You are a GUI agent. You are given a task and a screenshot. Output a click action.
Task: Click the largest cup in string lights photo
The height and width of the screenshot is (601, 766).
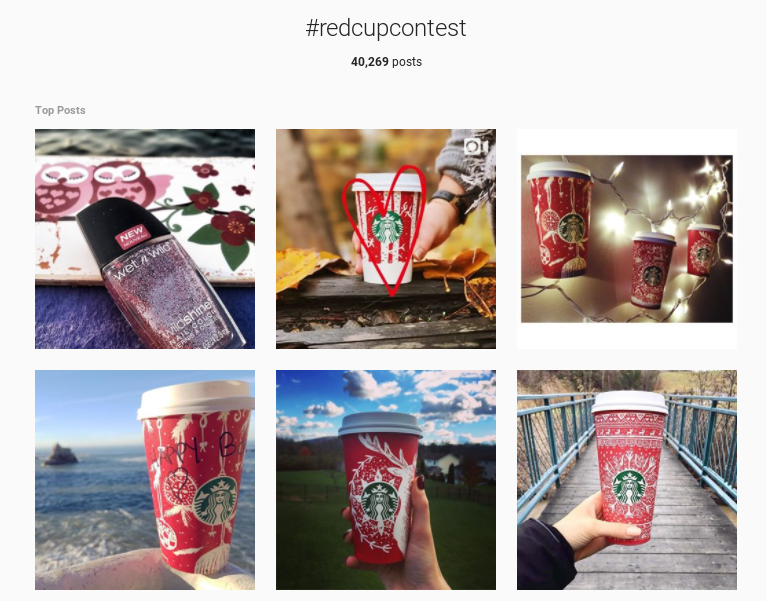tap(559, 220)
